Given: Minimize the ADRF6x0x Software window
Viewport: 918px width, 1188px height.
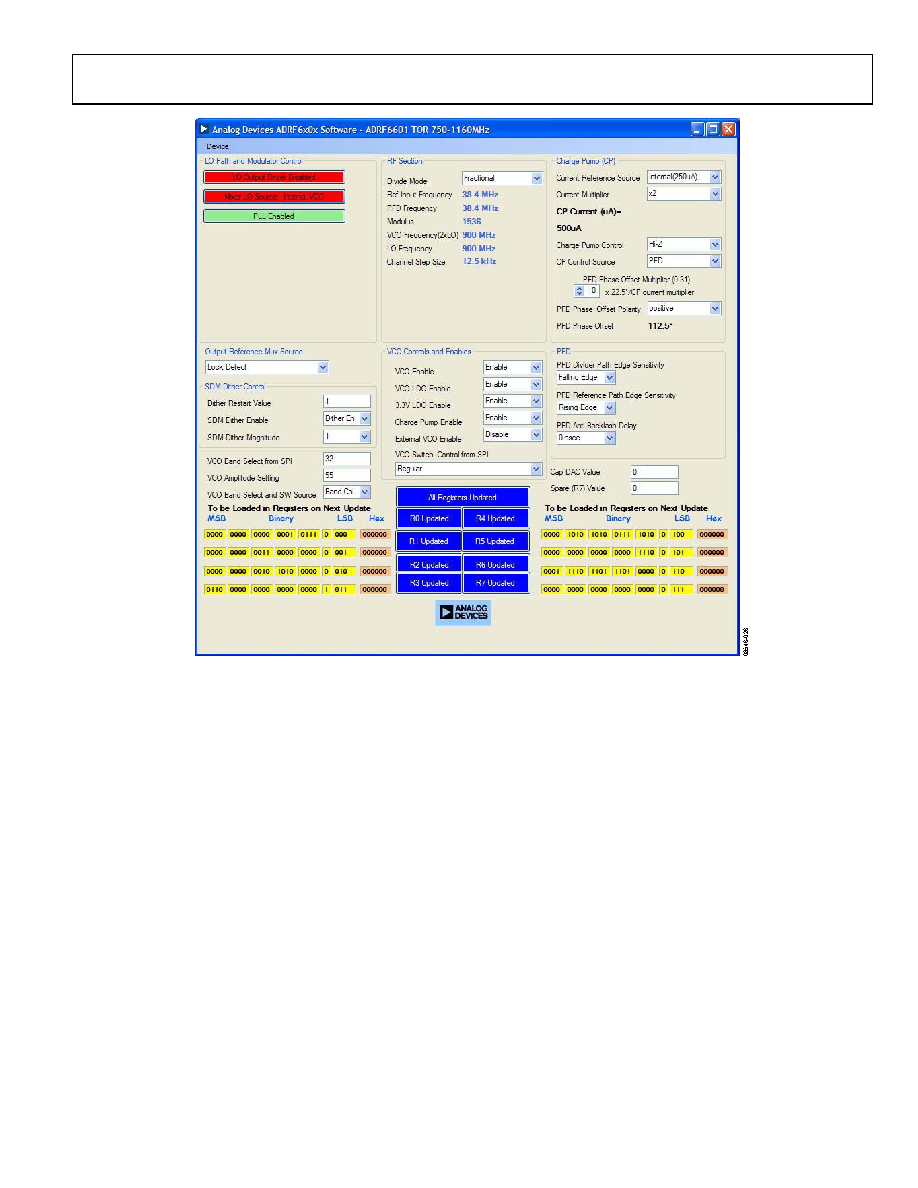Looking at the screenshot, I should tap(698, 130).
